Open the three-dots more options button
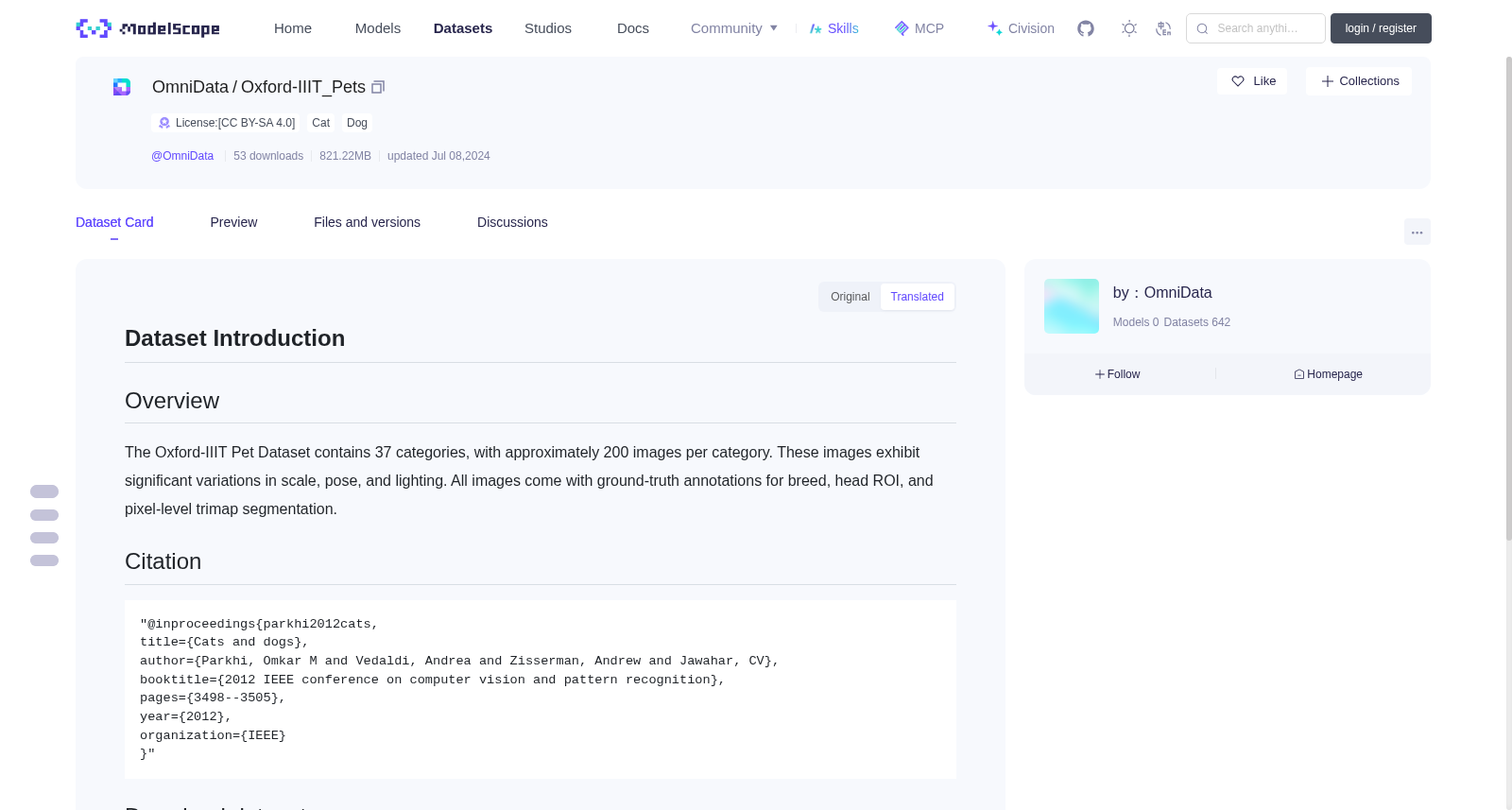Viewport: 1512px width, 810px height. [1417, 232]
